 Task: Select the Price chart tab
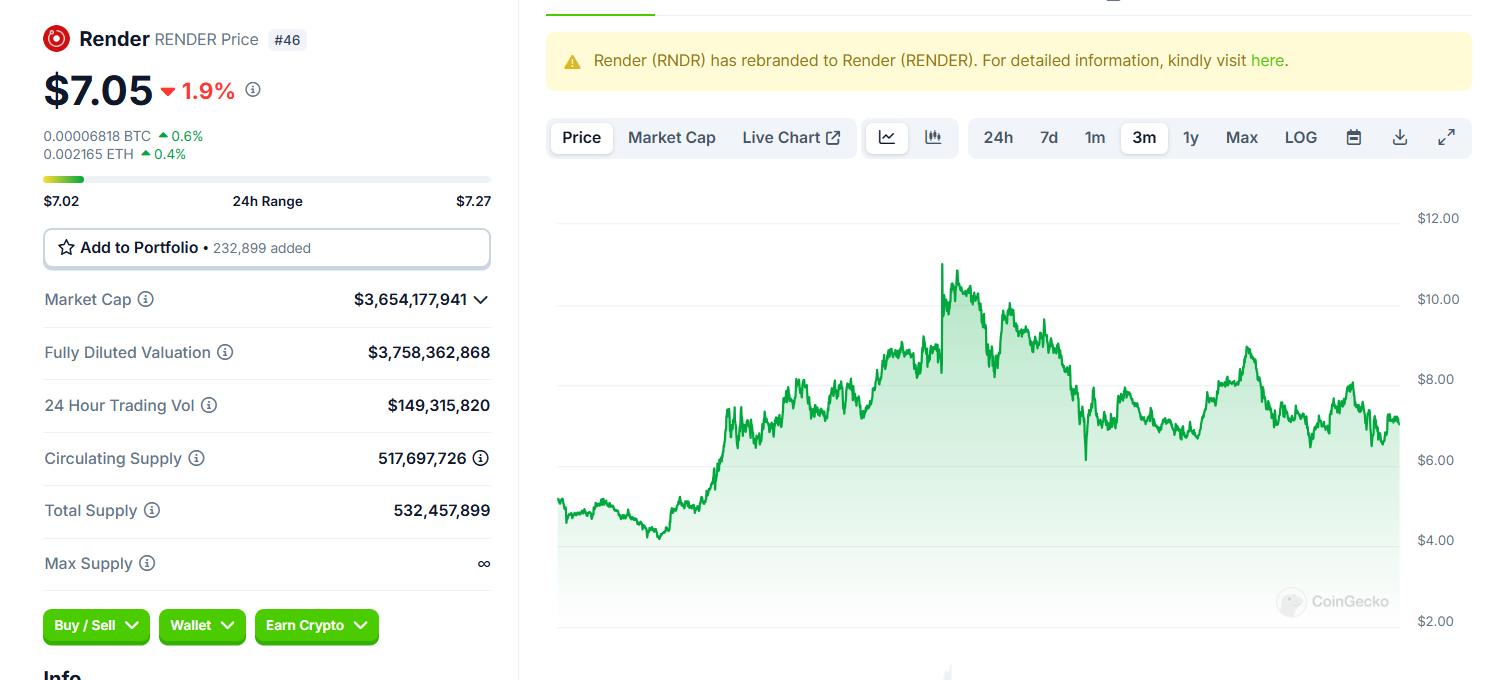tap(582, 138)
